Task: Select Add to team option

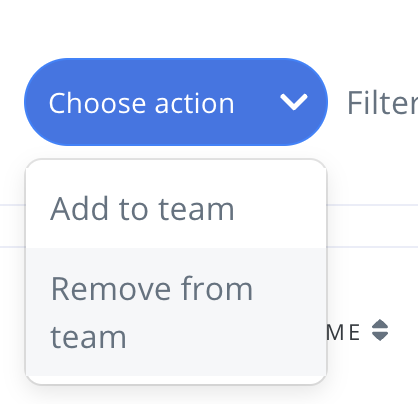Action: pos(176,209)
